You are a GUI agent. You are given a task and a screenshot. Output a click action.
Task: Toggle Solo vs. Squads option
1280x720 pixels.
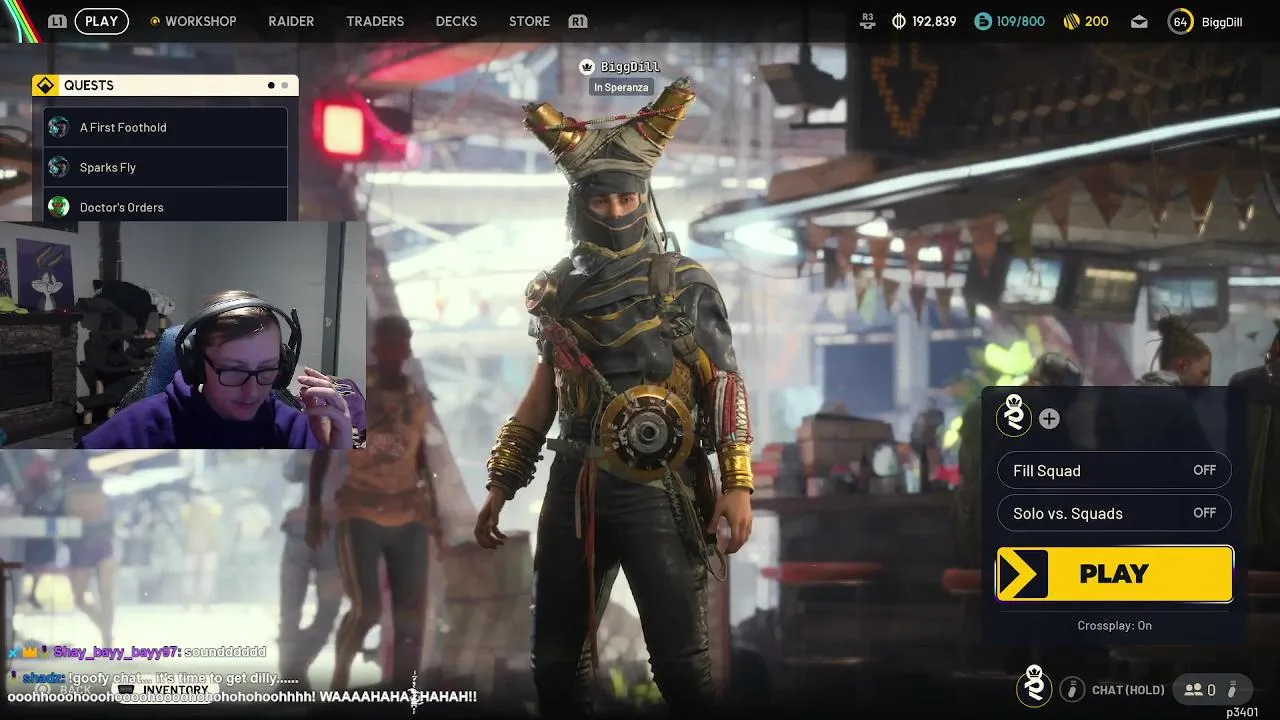tap(1114, 513)
